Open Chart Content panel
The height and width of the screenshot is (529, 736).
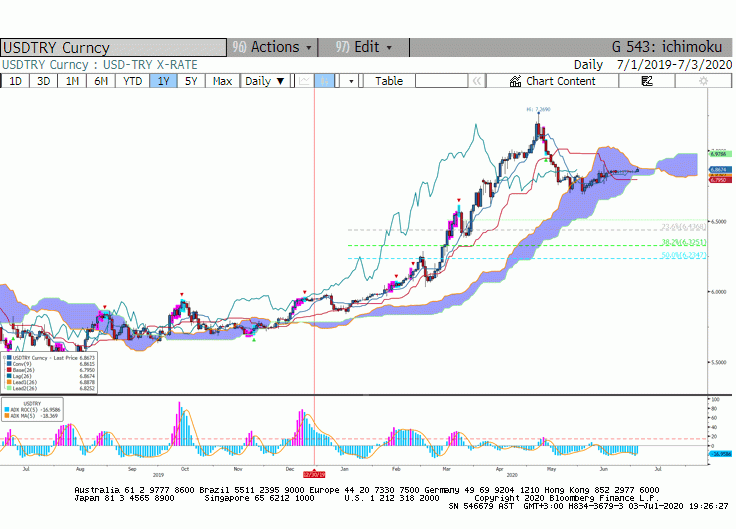pos(552,81)
